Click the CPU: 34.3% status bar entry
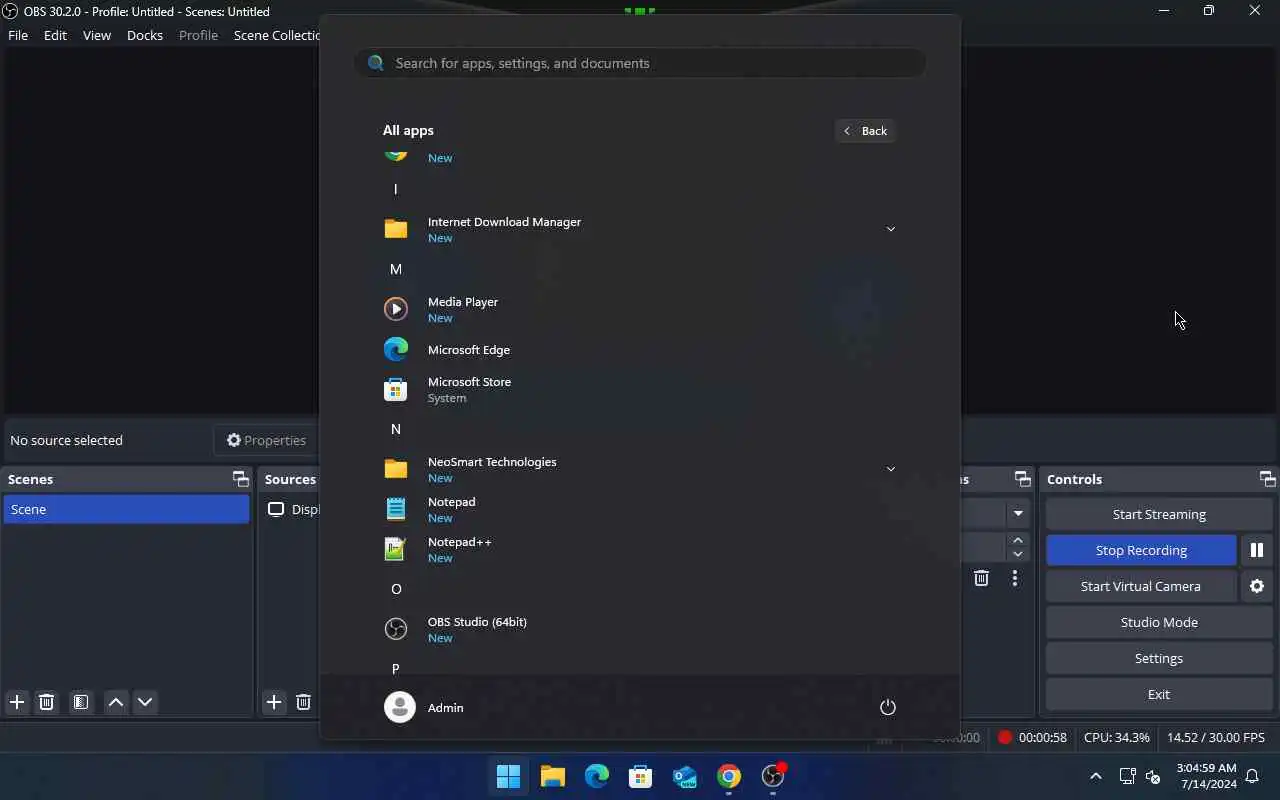Viewport: 1280px width, 800px height. point(1117,737)
